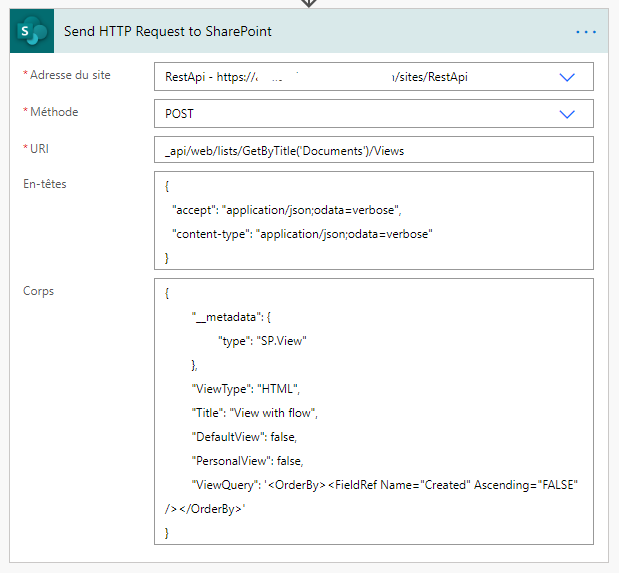Click the "PersonalView": false line
The height and width of the screenshot is (573, 619).
pos(248,461)
